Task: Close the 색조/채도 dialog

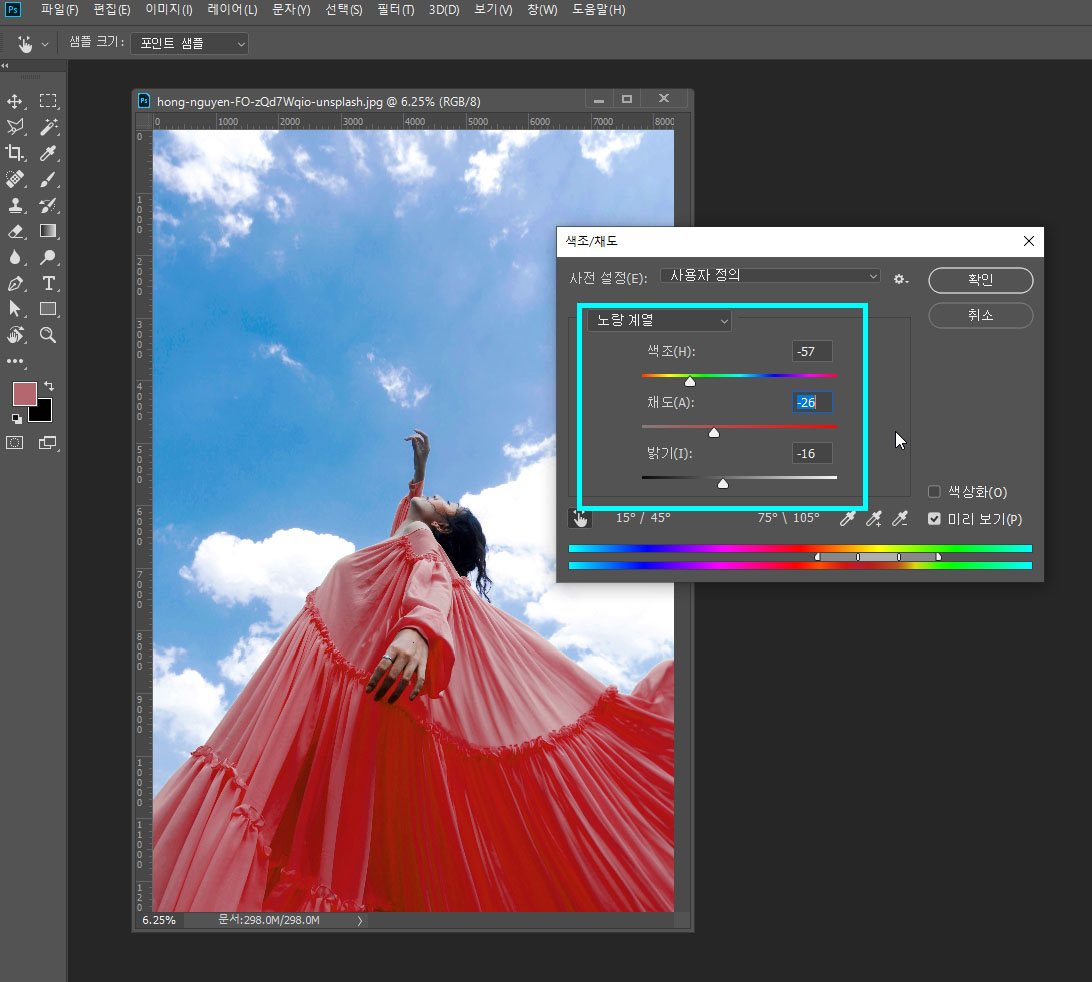Action: (1029, 241)
